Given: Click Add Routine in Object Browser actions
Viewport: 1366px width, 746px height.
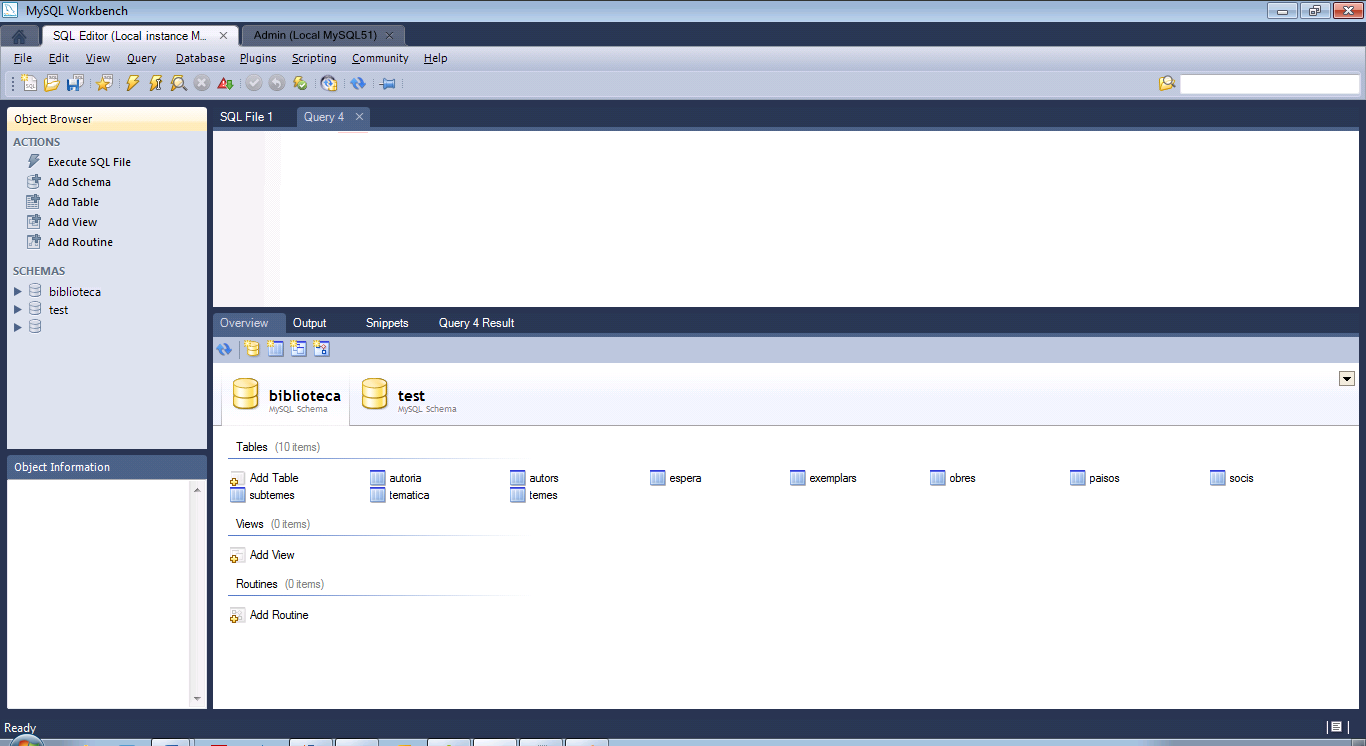Looking at the screenshot, I should click(x=79, y=242).
